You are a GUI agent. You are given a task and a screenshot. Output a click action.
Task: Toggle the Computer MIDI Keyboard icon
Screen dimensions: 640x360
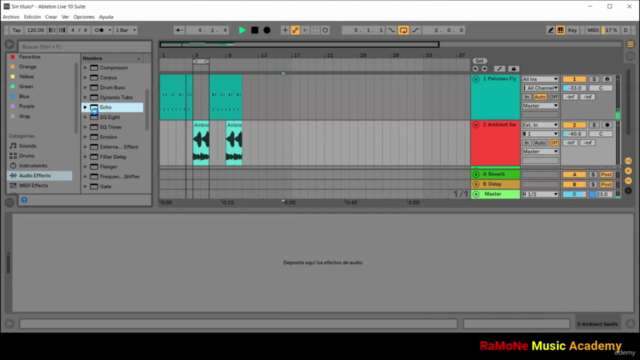point(560,30)
